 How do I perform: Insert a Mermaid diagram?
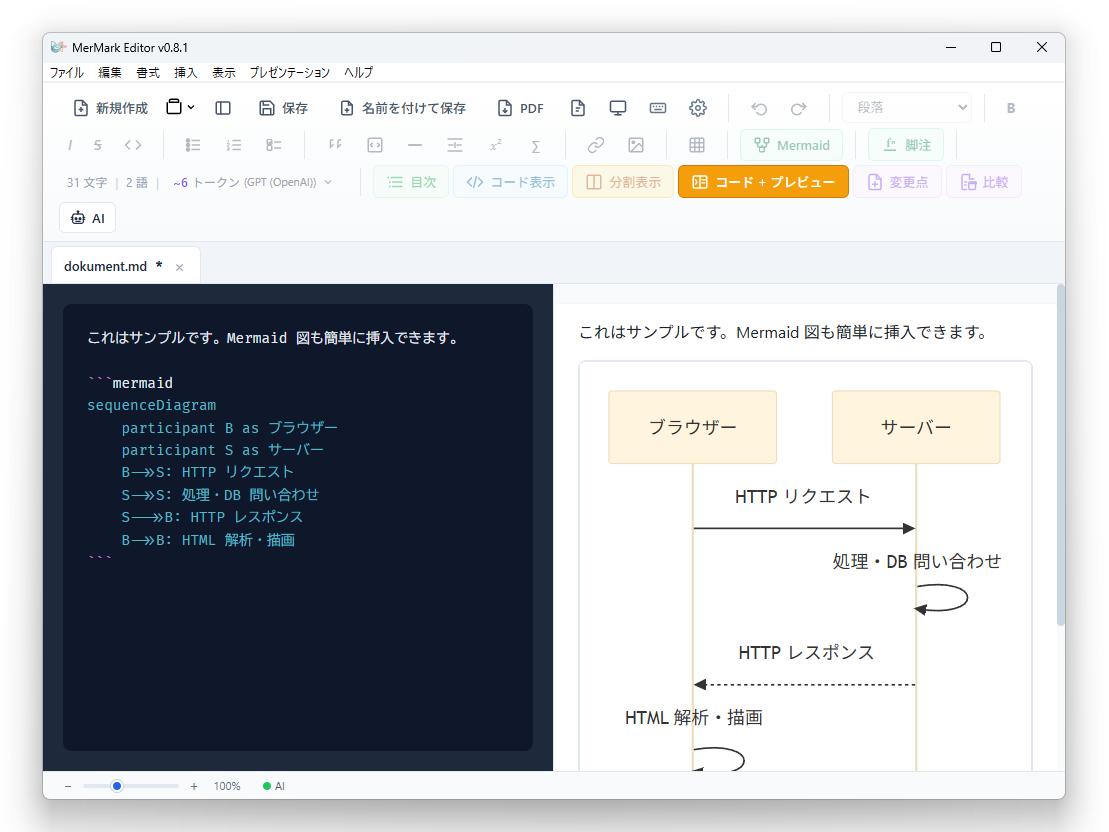point(791,145)
